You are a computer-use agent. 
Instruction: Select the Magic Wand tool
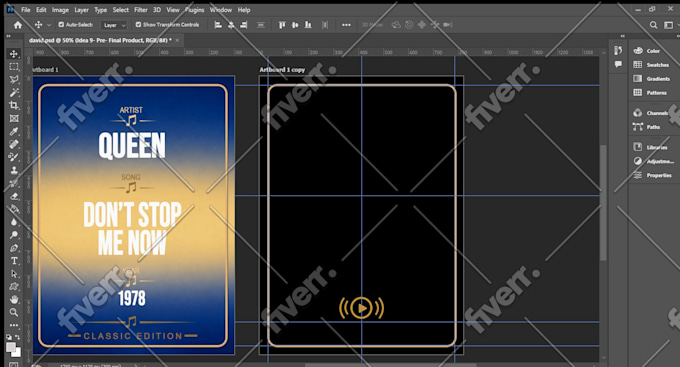pos(14,92)
